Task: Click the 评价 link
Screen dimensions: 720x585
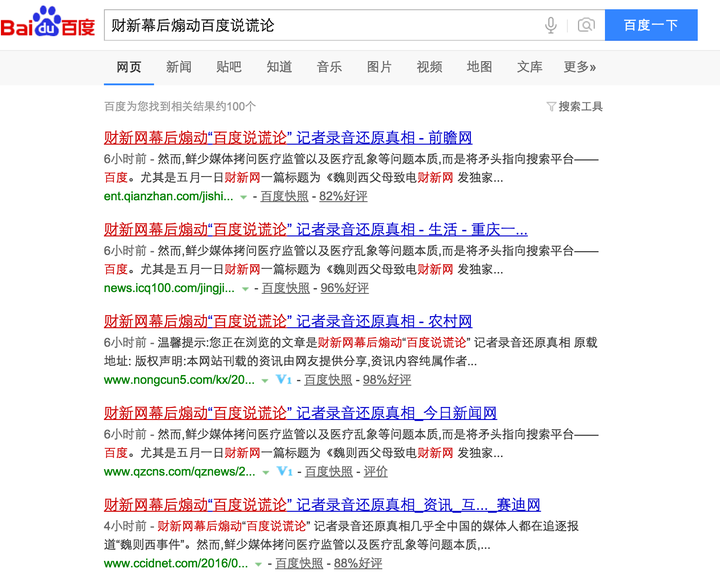Action: tap(376, 472)
